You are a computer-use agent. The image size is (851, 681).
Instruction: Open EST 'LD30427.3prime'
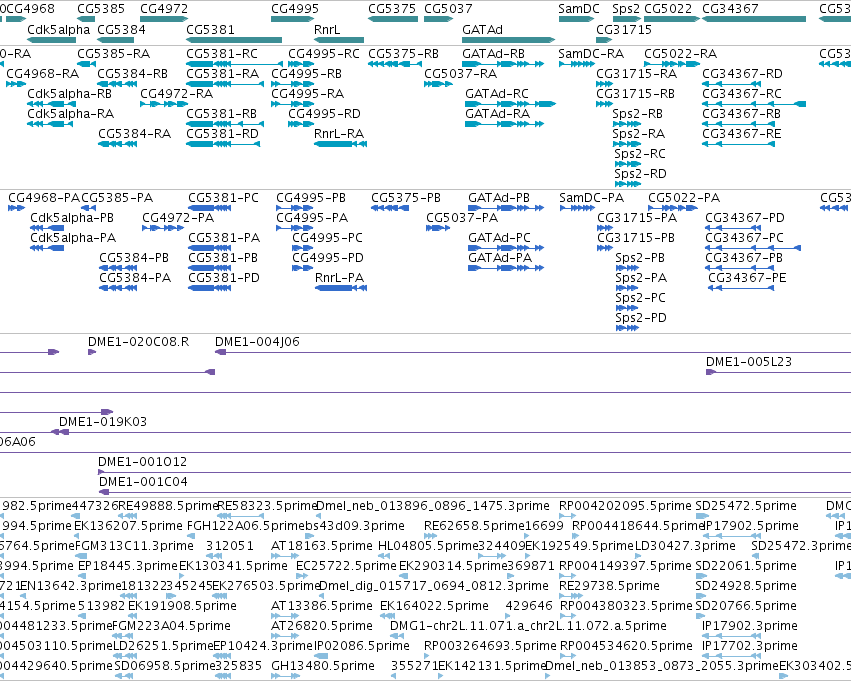click(685, 546)
